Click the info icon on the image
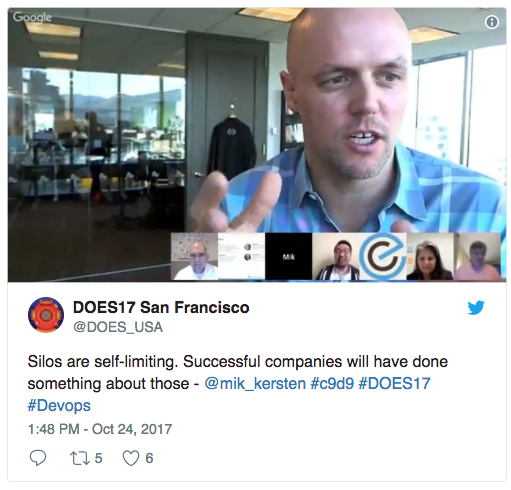Viewport: 511px width, 490px height. [x=492, y=22]
